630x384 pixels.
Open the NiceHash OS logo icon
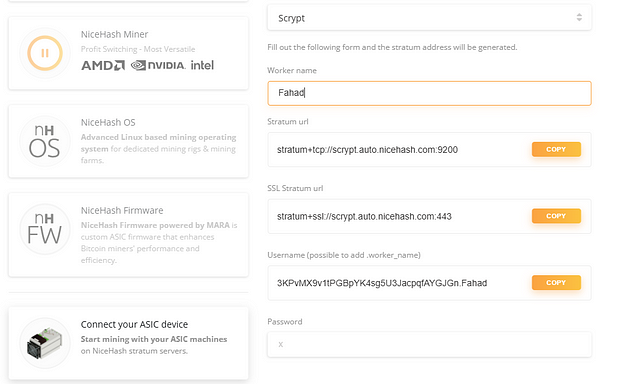click(x=45, y=141)
